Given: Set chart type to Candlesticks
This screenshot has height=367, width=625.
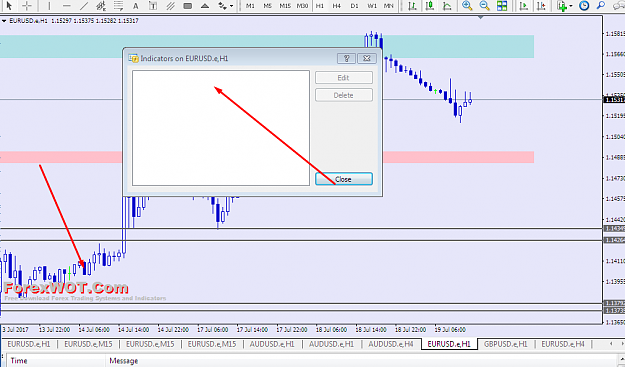Looking at the screenshot, I should pyautogui.click(x=430, y=6).
